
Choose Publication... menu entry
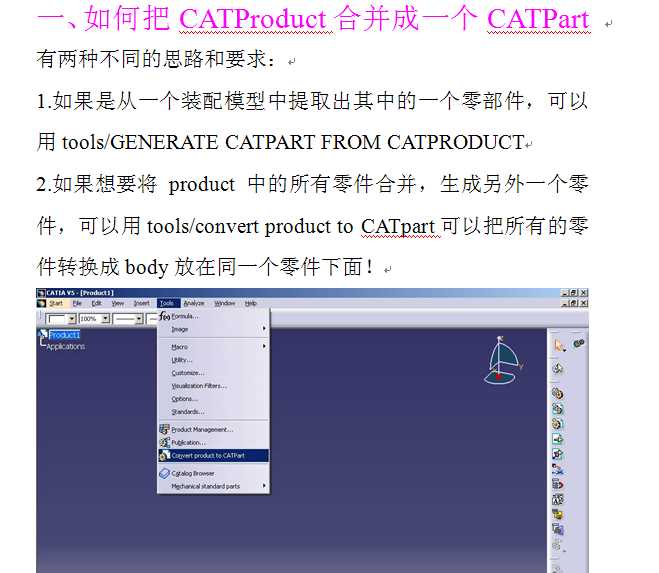point(214,443)
